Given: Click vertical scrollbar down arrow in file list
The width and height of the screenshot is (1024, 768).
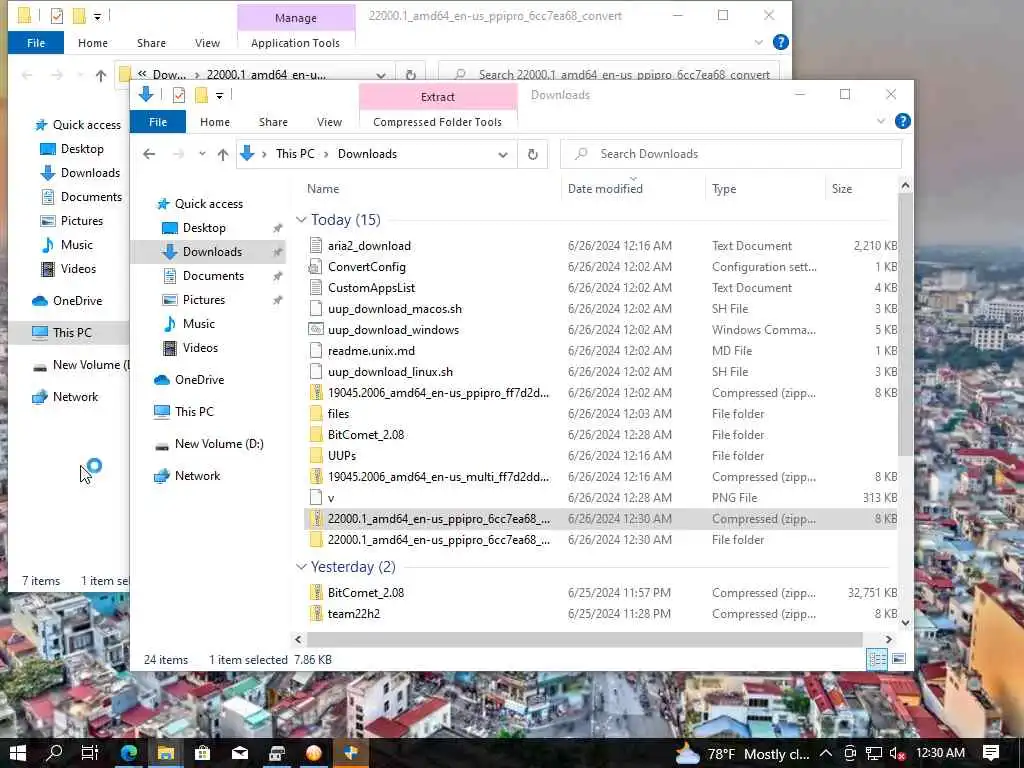Looking at the screenshot, I should point(905,622).
